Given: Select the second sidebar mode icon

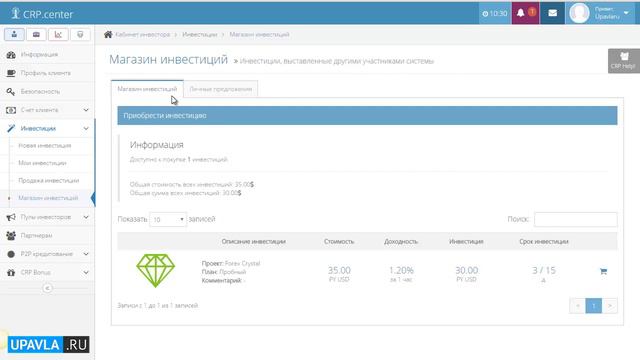Looking at the screenshot, I should [x=36, y=35].
